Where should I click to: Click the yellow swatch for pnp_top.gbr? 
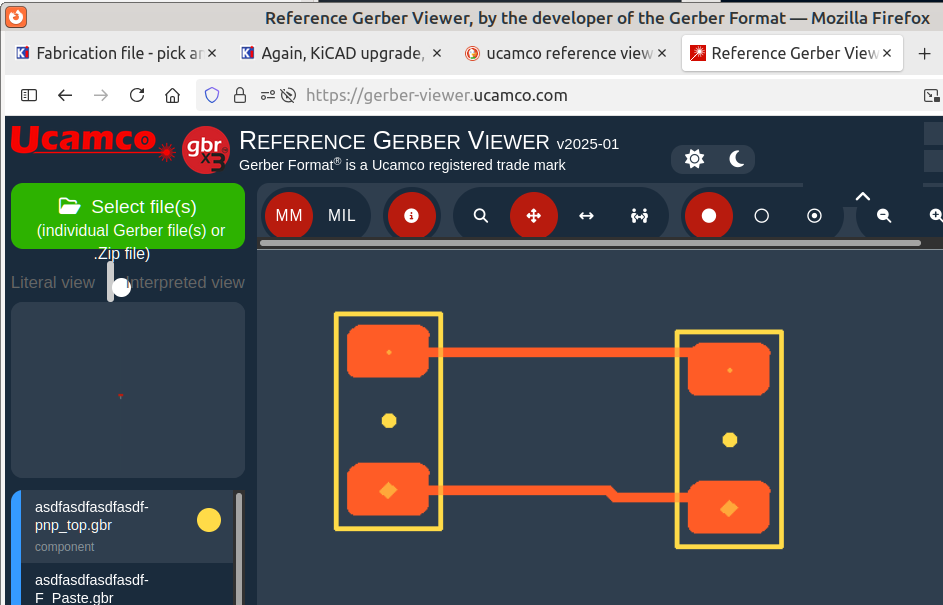(208, 520)
